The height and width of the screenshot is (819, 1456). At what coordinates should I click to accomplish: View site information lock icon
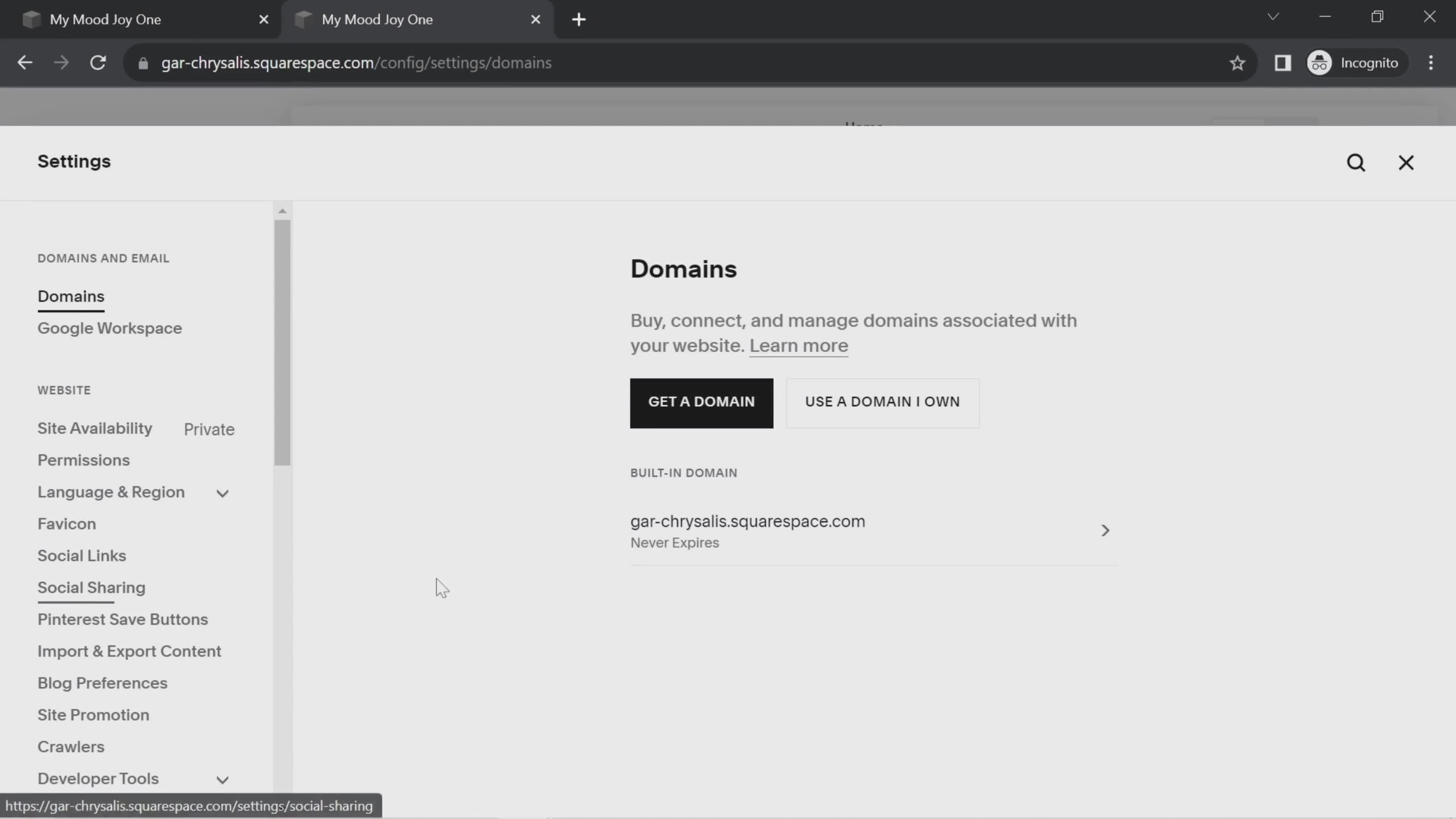143,63
